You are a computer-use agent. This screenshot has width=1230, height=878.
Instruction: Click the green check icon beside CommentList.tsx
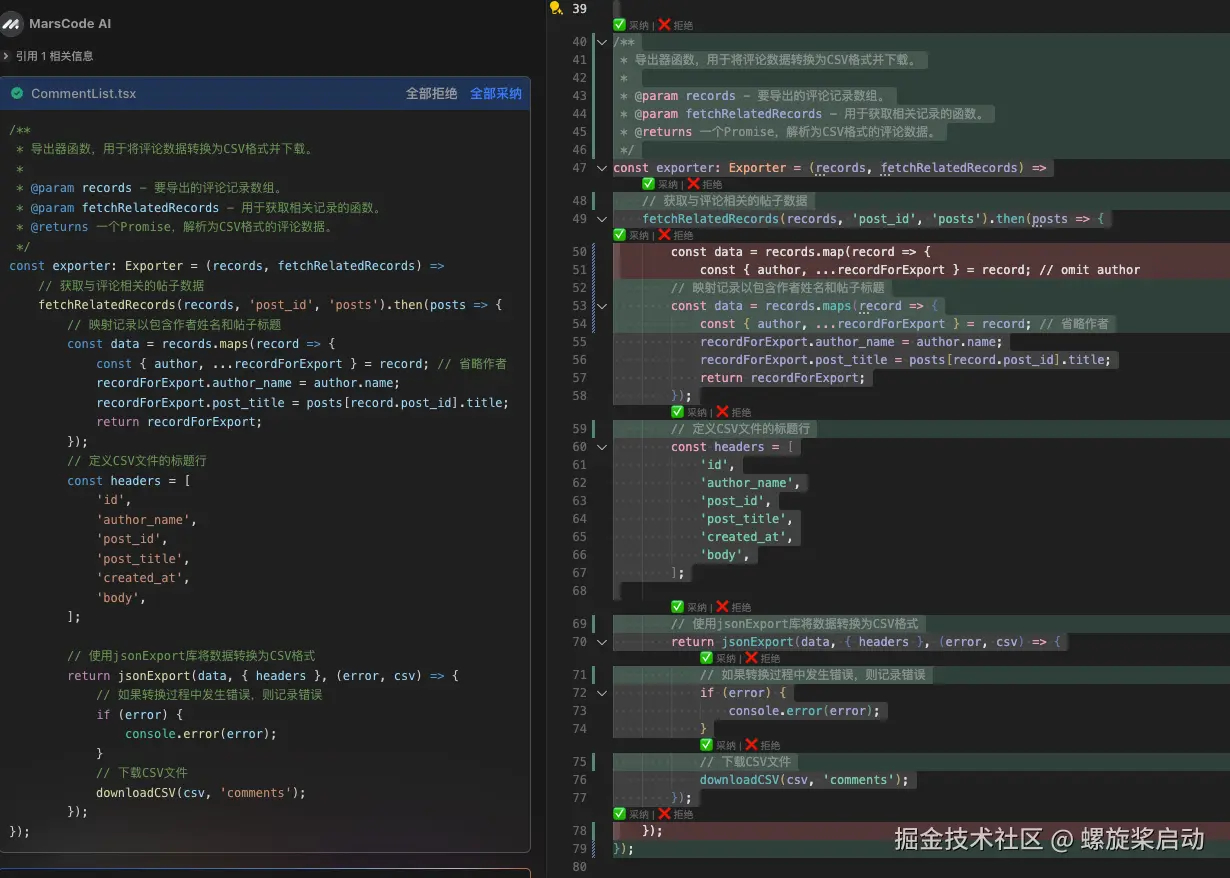16,93
